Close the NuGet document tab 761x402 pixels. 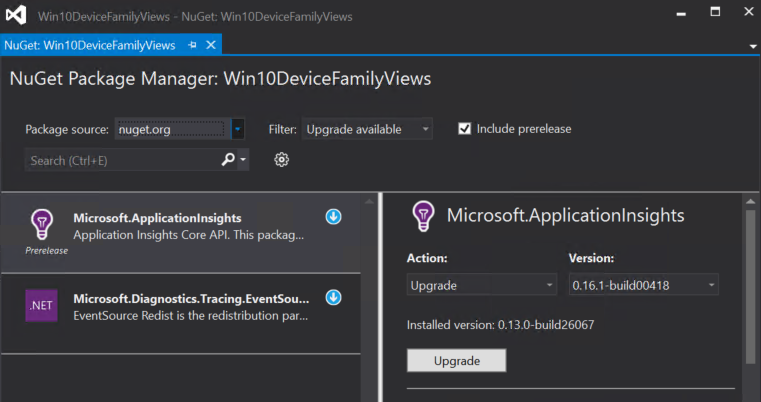pyautogui.click(x=211, y=45)
